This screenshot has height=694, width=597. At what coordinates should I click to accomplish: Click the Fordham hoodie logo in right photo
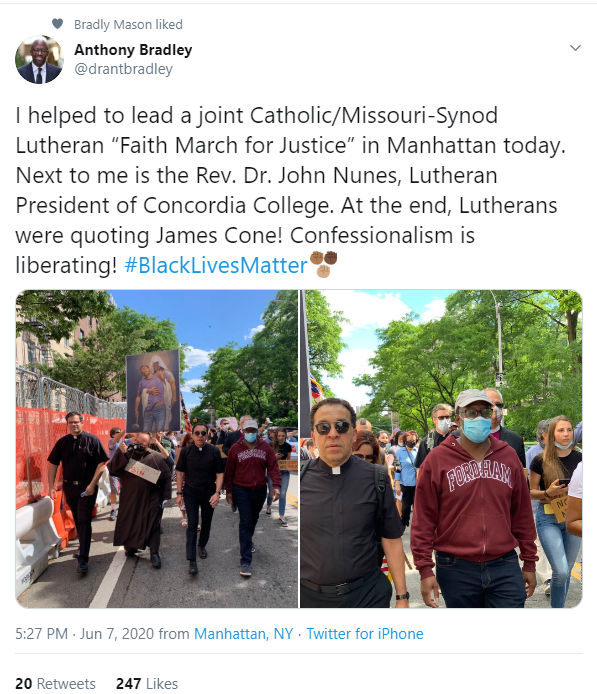479,478
